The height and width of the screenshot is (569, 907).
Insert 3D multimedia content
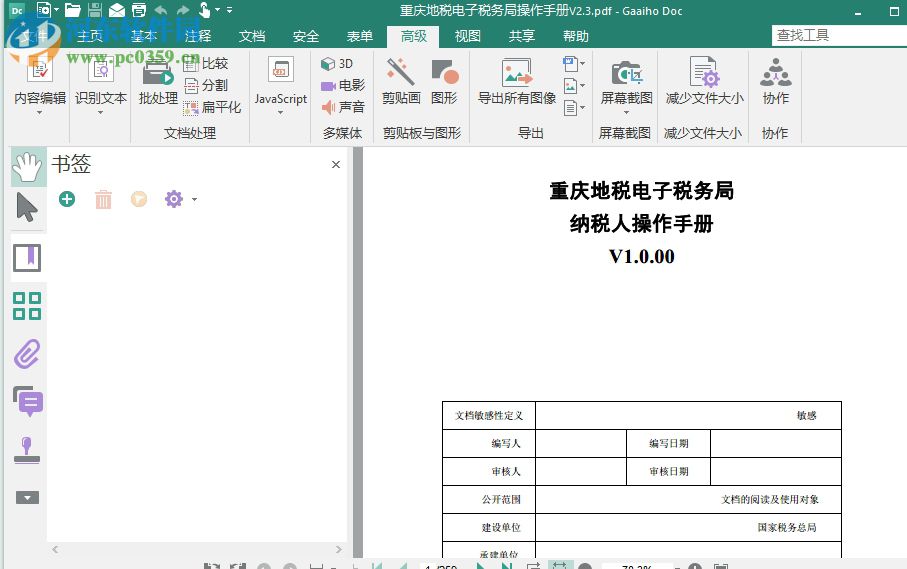(337, 64)
